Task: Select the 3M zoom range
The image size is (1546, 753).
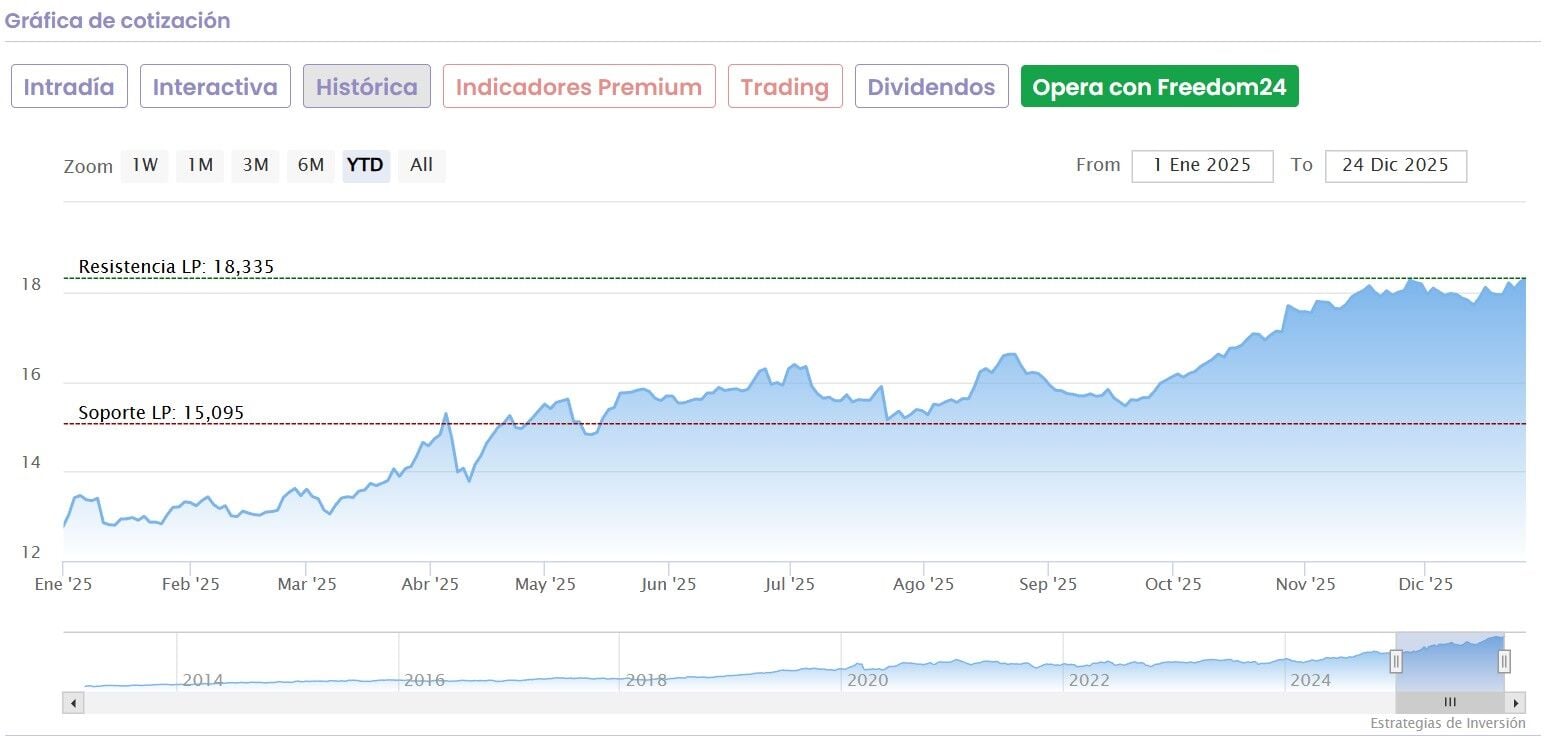Action: point(255,166)
